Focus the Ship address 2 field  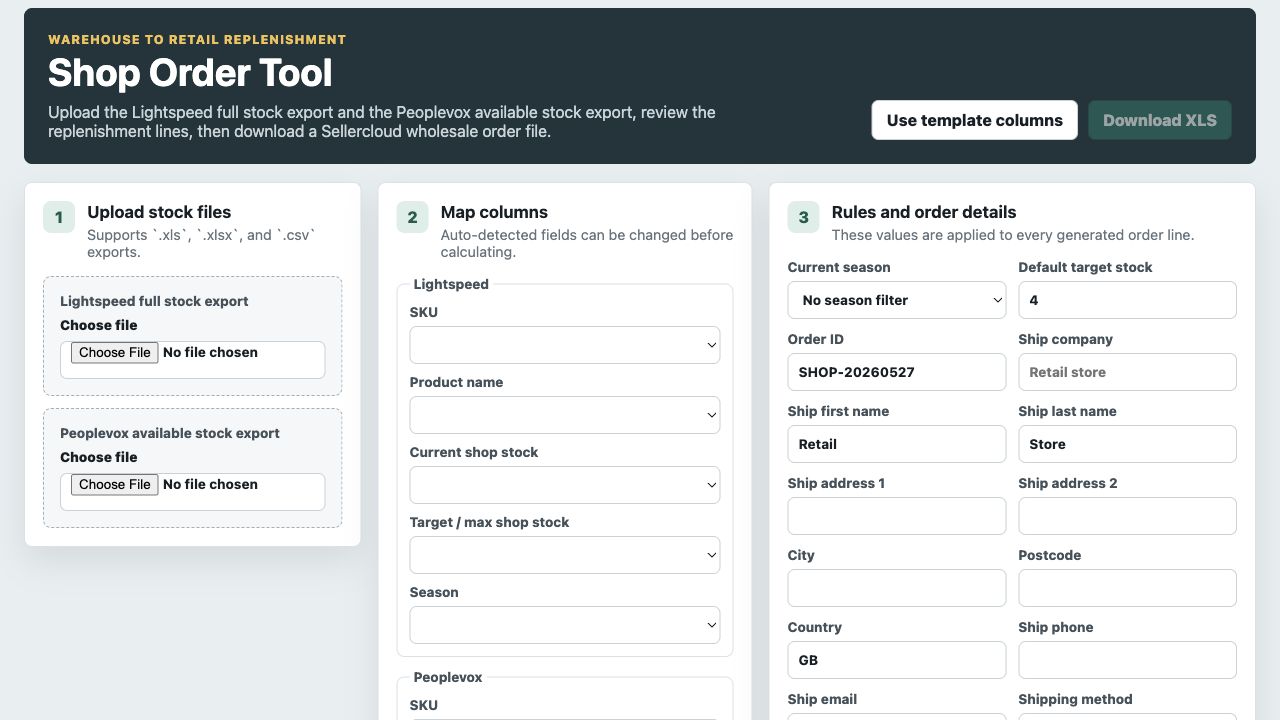pyautogui.click(x=1127, y=516)
